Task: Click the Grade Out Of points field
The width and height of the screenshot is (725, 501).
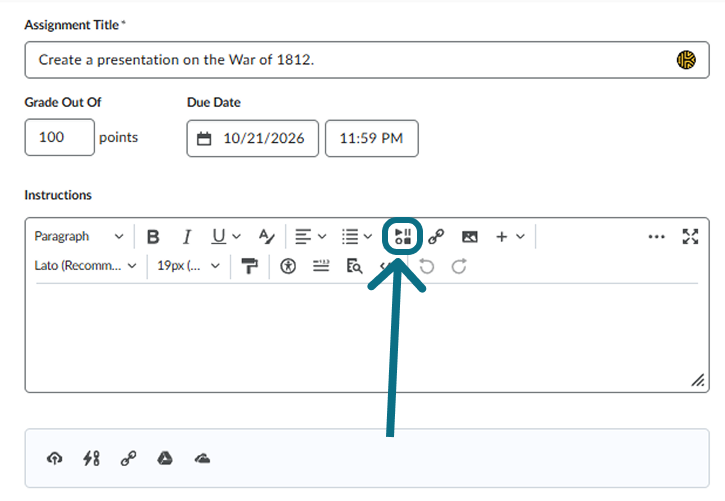Action: coord(60,137)
